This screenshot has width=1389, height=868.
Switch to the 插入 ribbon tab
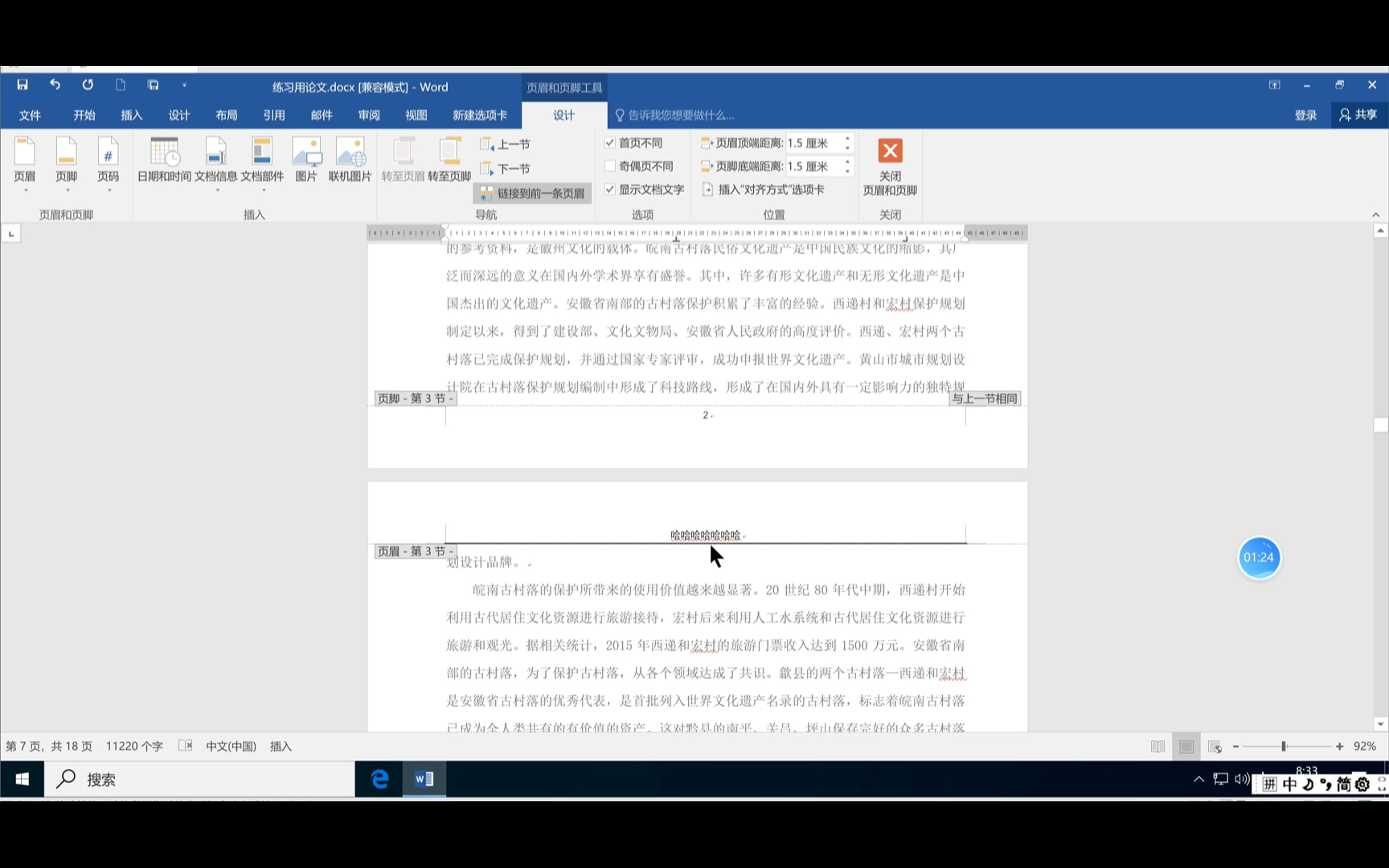131,115
